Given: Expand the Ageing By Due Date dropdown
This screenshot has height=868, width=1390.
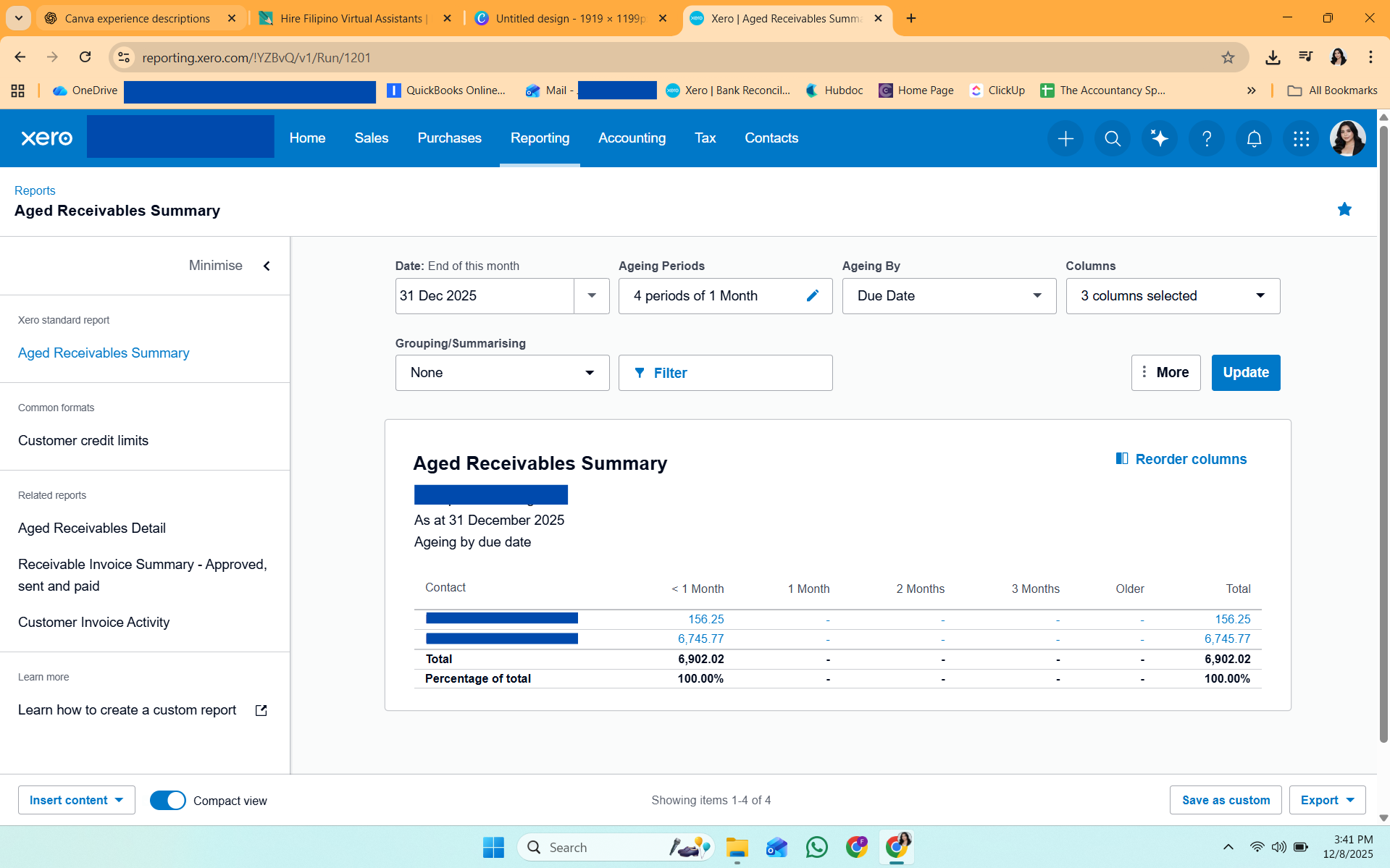Looking at the screenshot, I should [x=949, y=295].
